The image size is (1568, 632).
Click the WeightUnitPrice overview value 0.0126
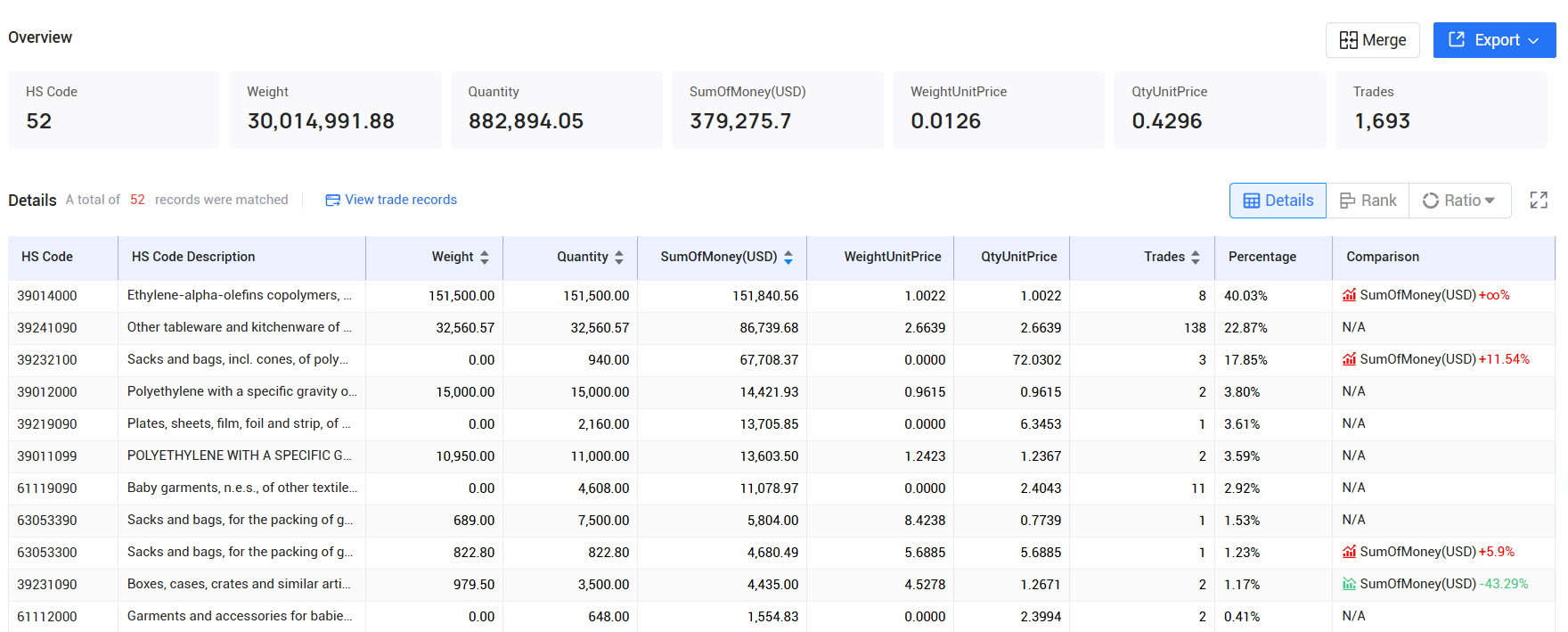(x=945, y=121)
